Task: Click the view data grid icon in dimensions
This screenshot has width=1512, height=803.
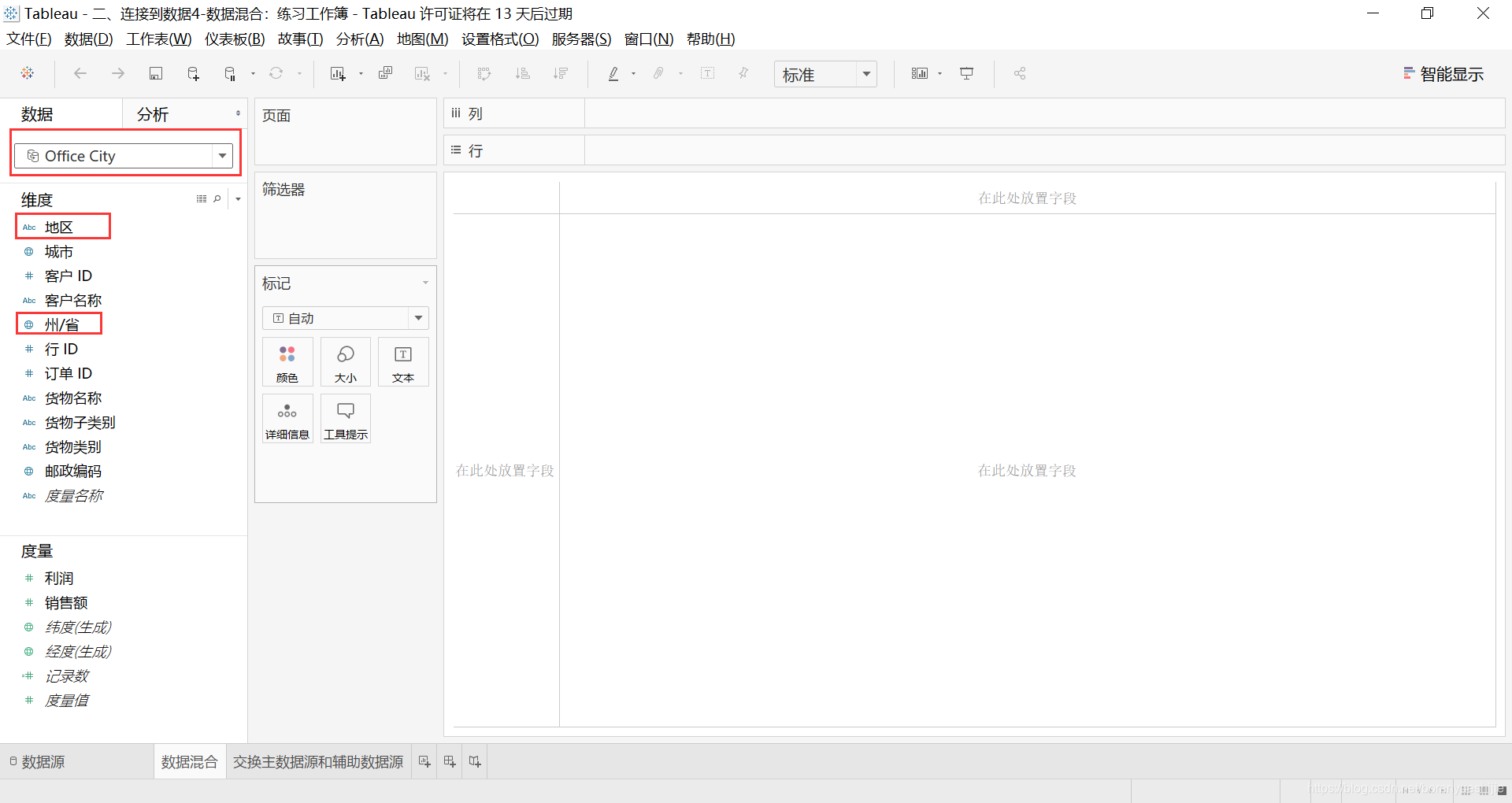Action: point(202,199)
